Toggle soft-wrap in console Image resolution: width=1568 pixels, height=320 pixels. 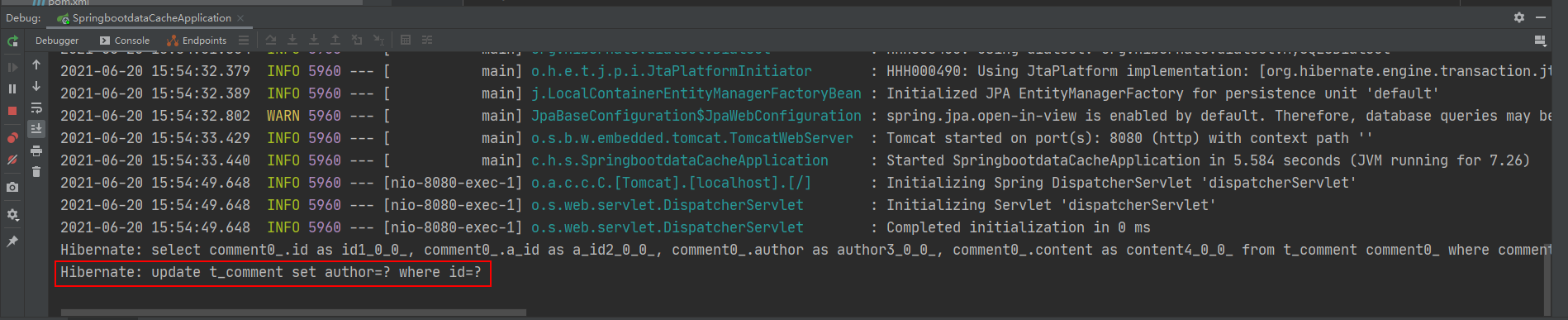(x=36, y=107)
